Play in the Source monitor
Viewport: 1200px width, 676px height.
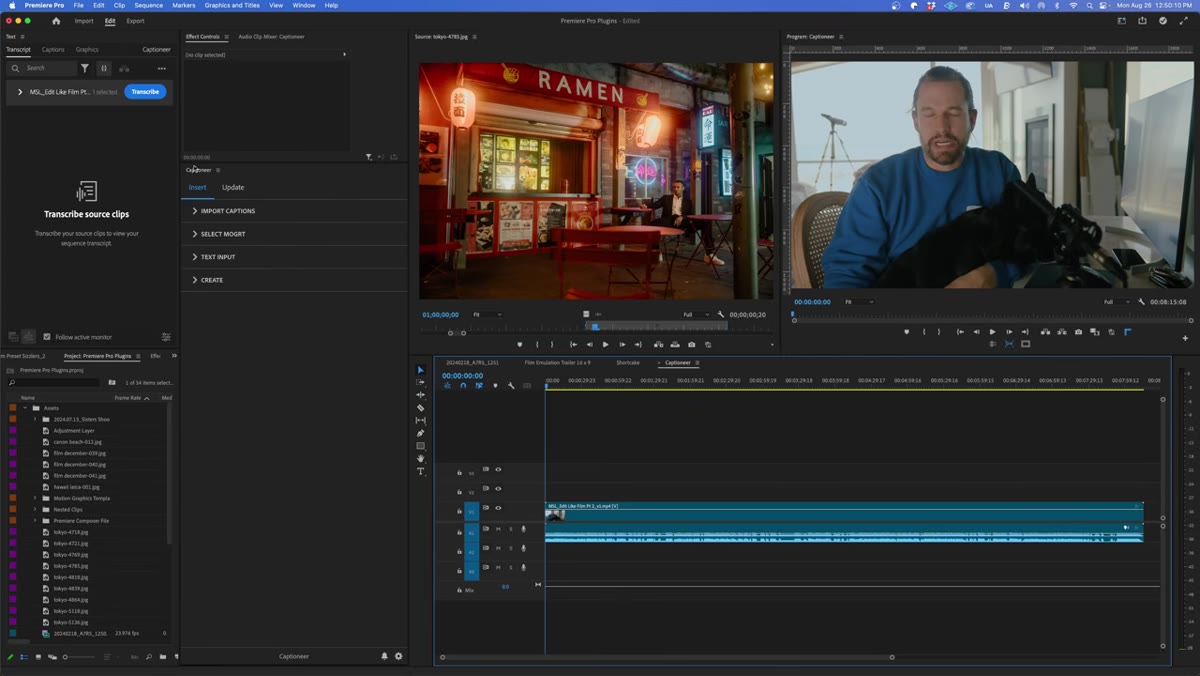click(x=605, y=345)
